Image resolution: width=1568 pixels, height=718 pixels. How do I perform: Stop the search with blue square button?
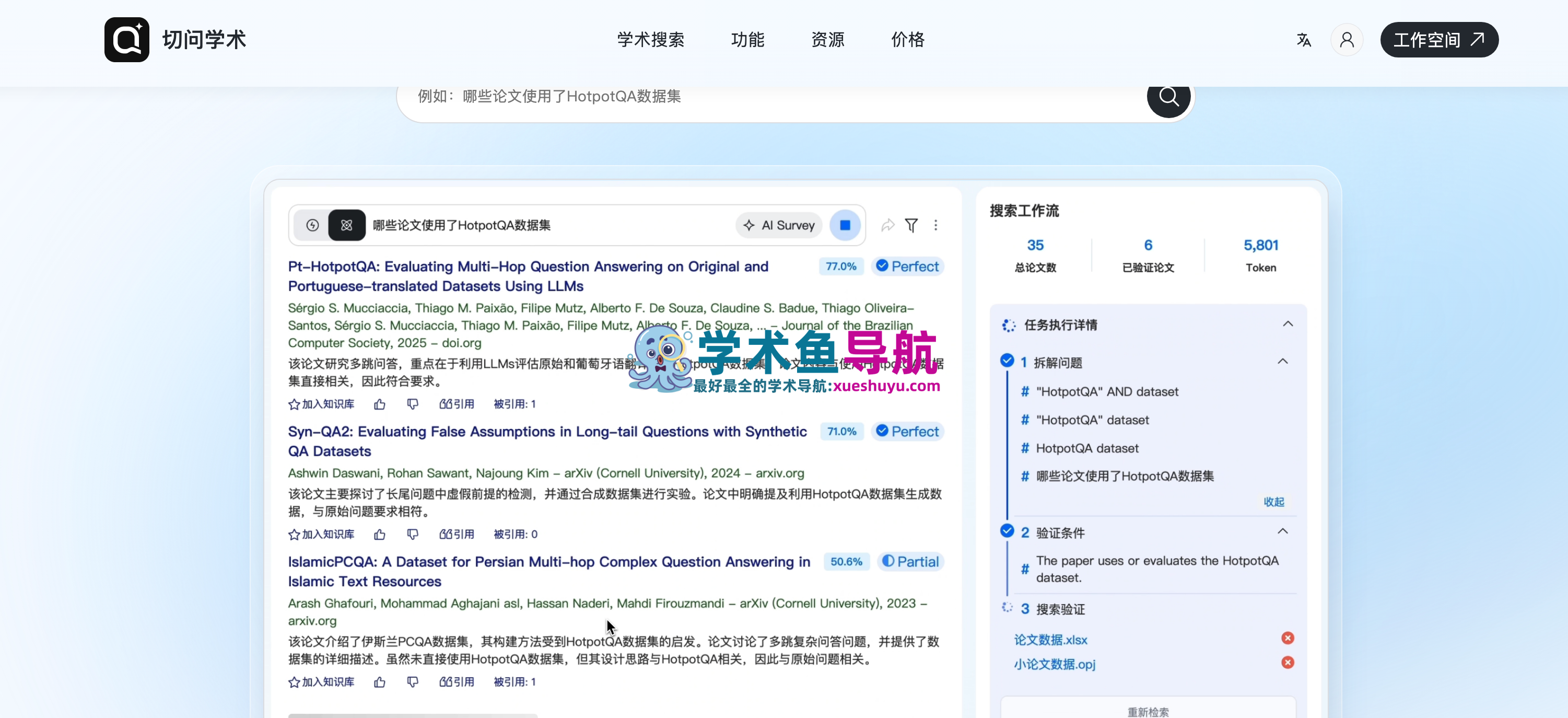pos(845,225)
